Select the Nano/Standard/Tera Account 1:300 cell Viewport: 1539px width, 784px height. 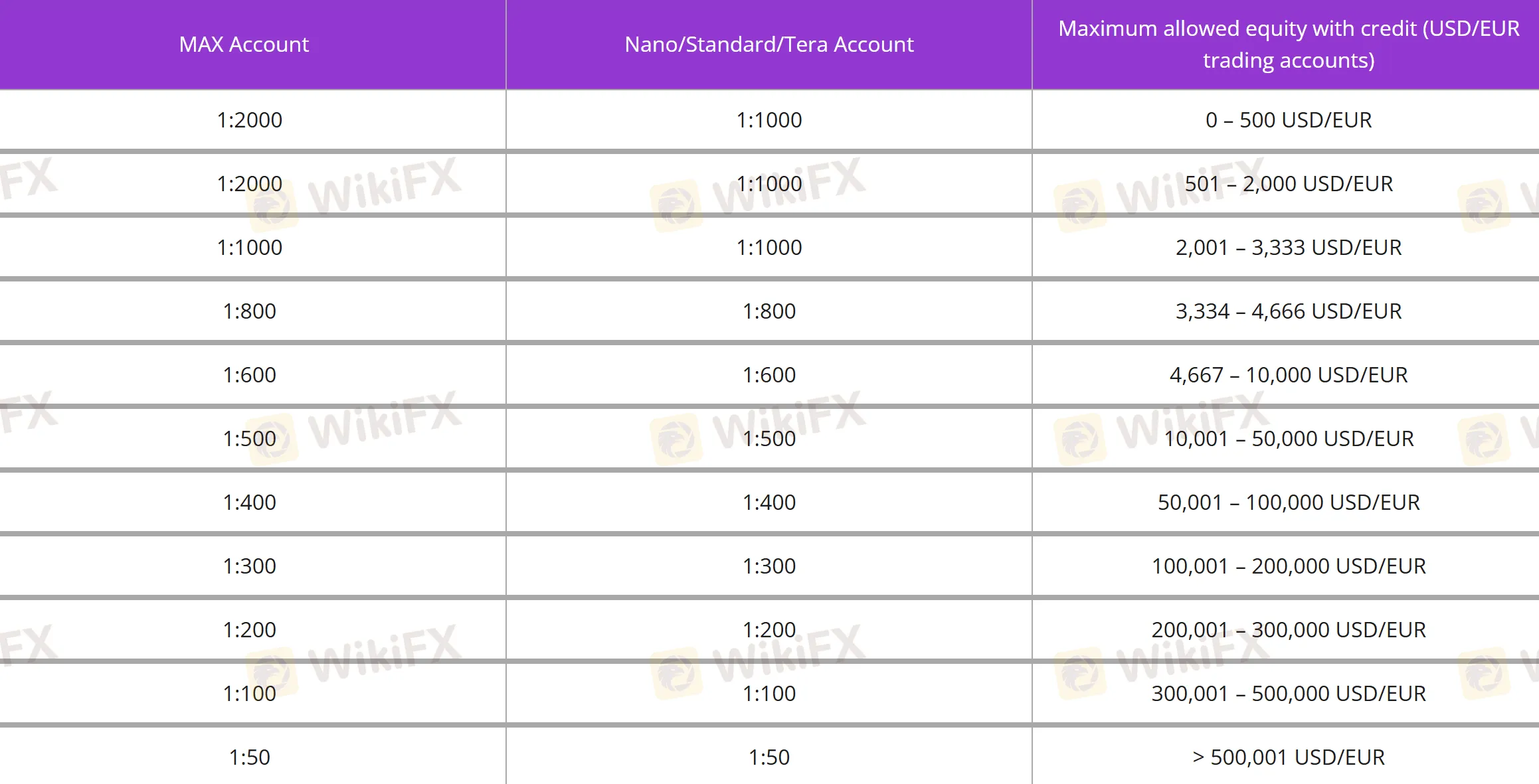[x=769, y=566]
